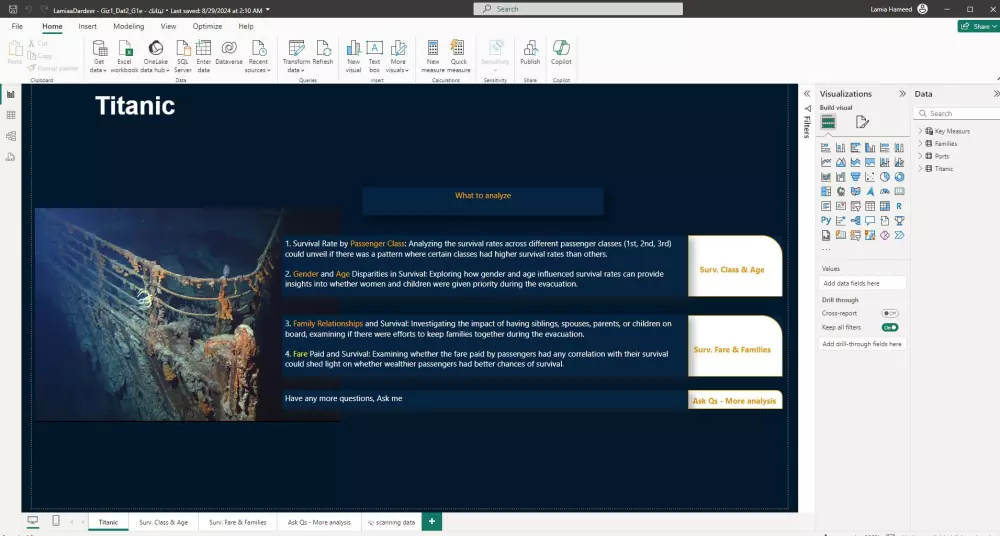Switch to Table view in left sidebar
The width and height of the screenshot is (1000, 536).
11,115
